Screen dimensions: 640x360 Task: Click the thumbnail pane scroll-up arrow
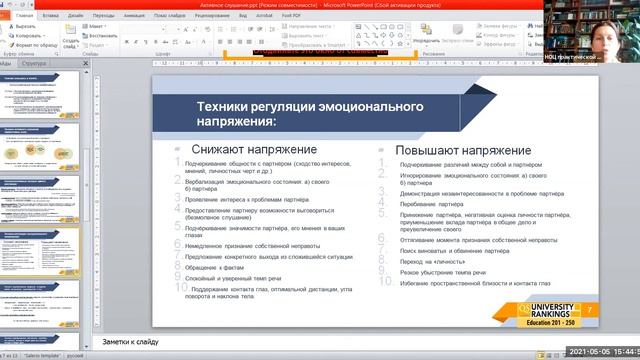click(86, 72)
